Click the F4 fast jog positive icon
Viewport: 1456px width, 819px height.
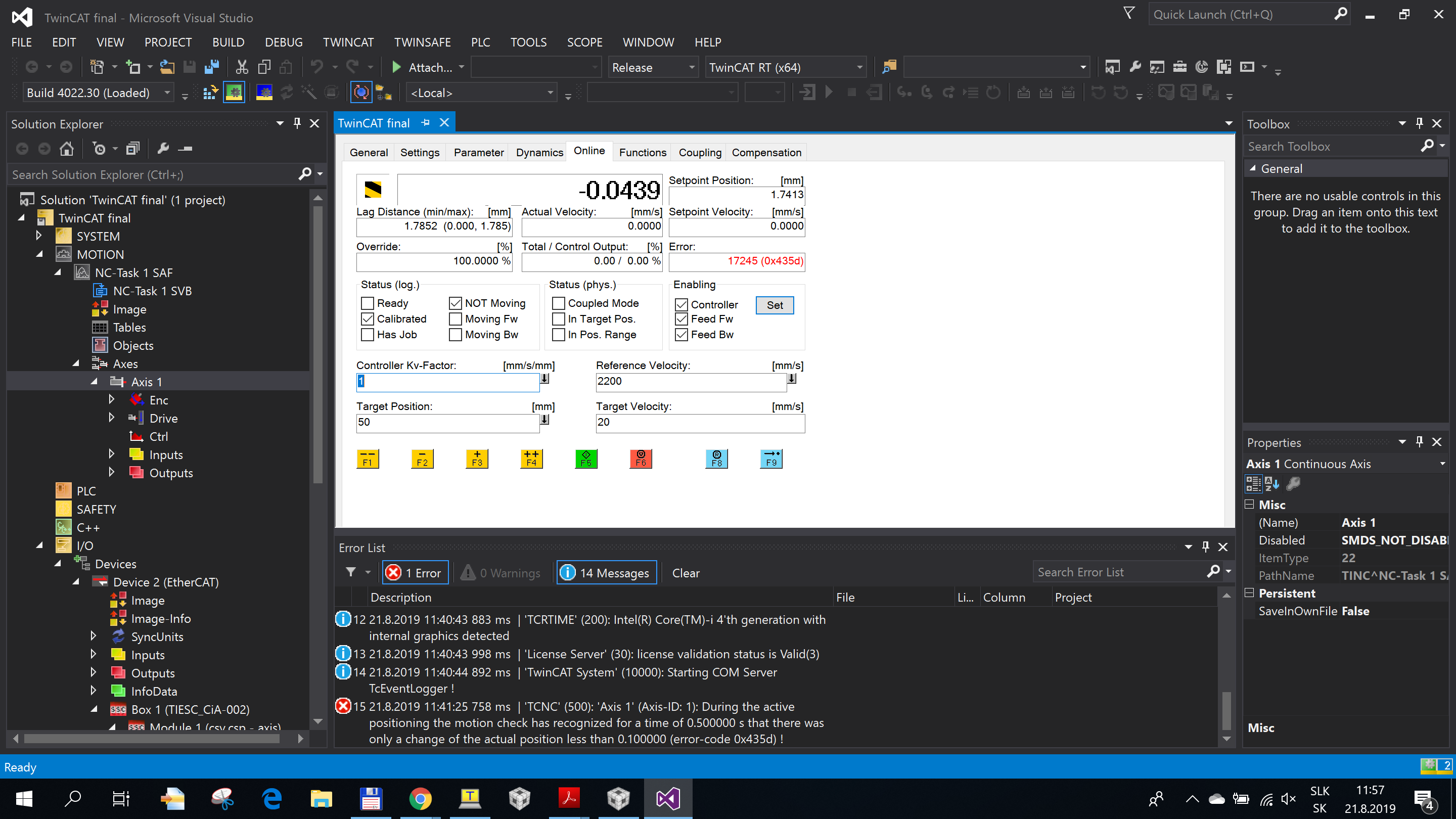tap(530, 458)
